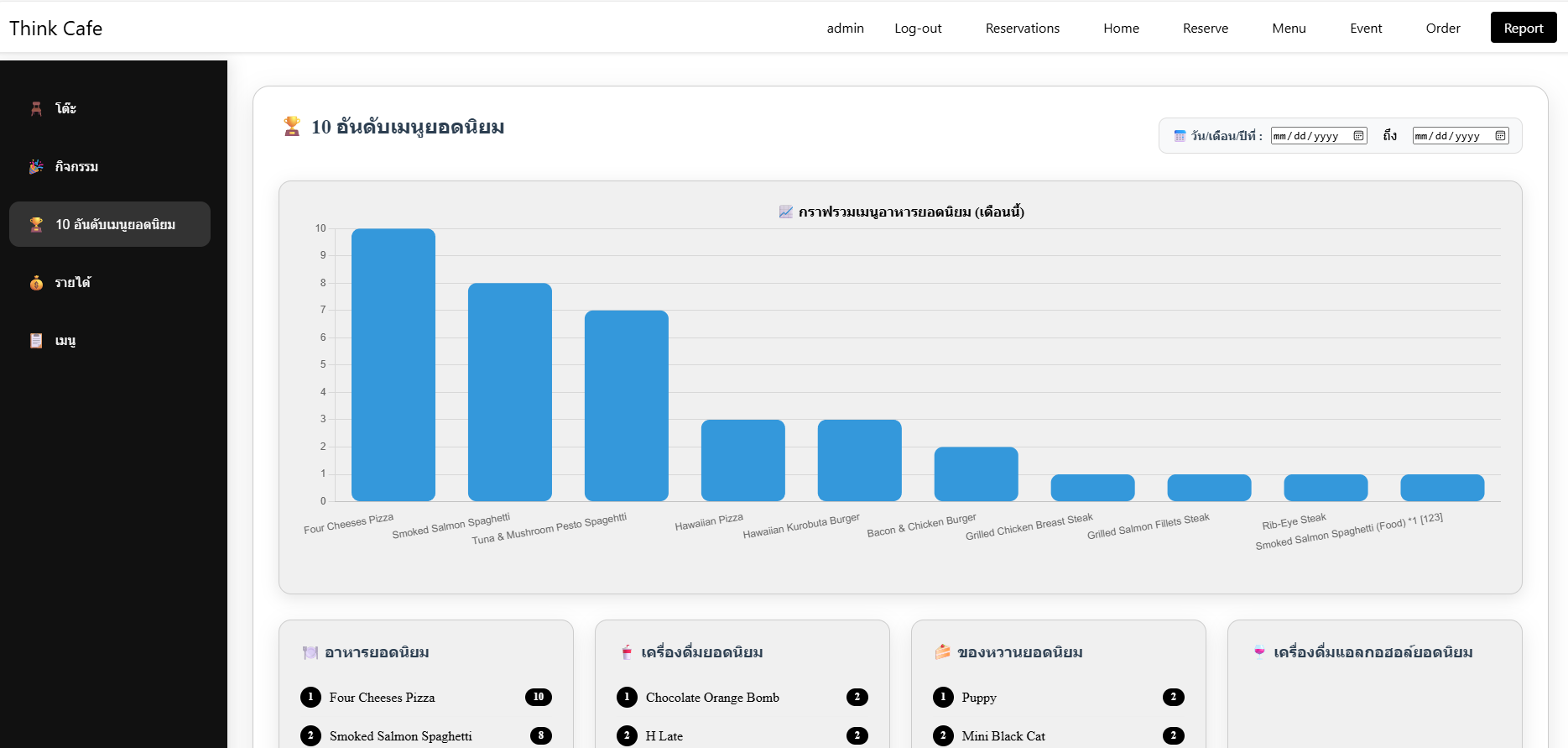The image size is (1568, 748).
Task: Click rank 2 badge beside Mini Black Cat
Action: tap(943, 735)
